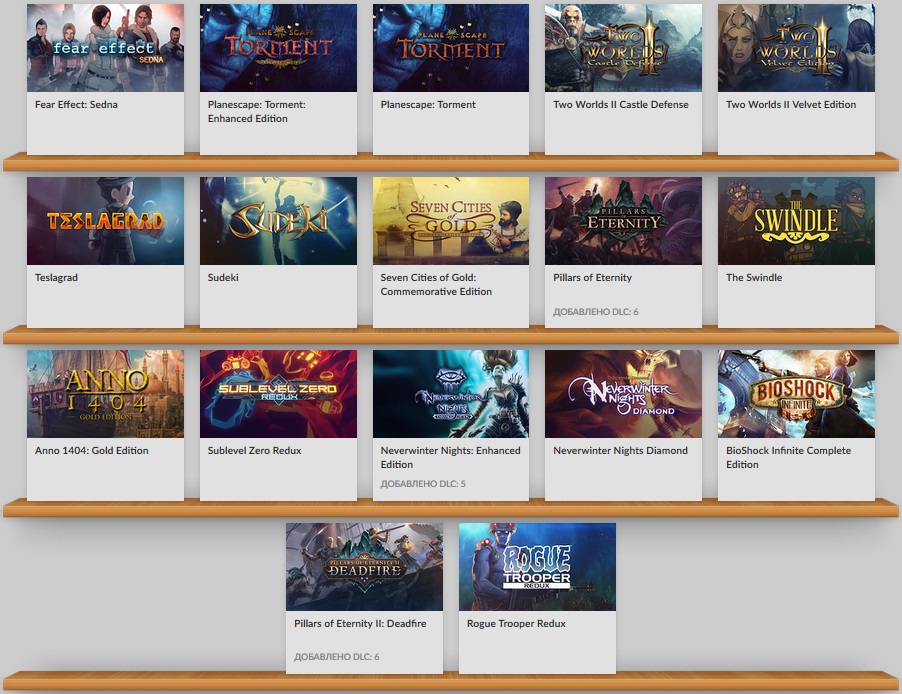The height and width of the screenshot is (694, 902).
Task: Click 'ДОБАВЛЕНО DLC: 5' under Neverwinter Nights Enhanced
Action: pyautogui.click(x=423, y=484)
